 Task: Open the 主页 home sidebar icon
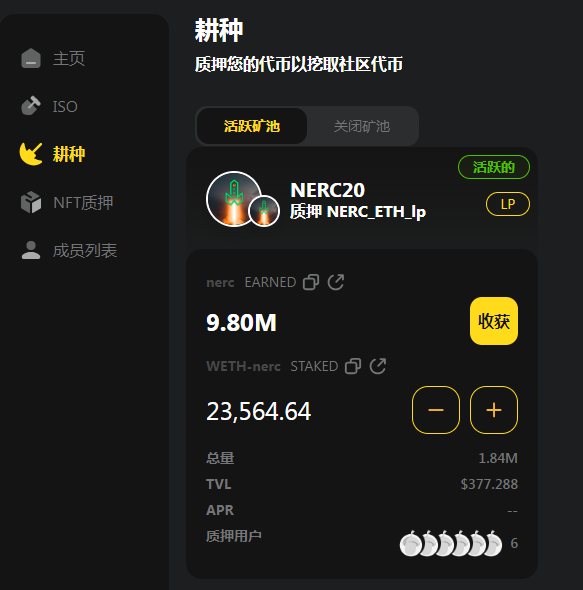(31, 58)
